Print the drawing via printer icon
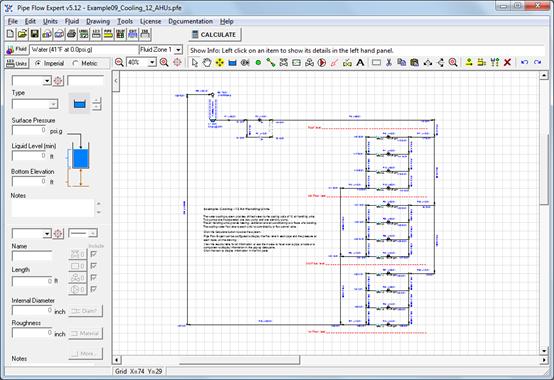 [71, 34]
